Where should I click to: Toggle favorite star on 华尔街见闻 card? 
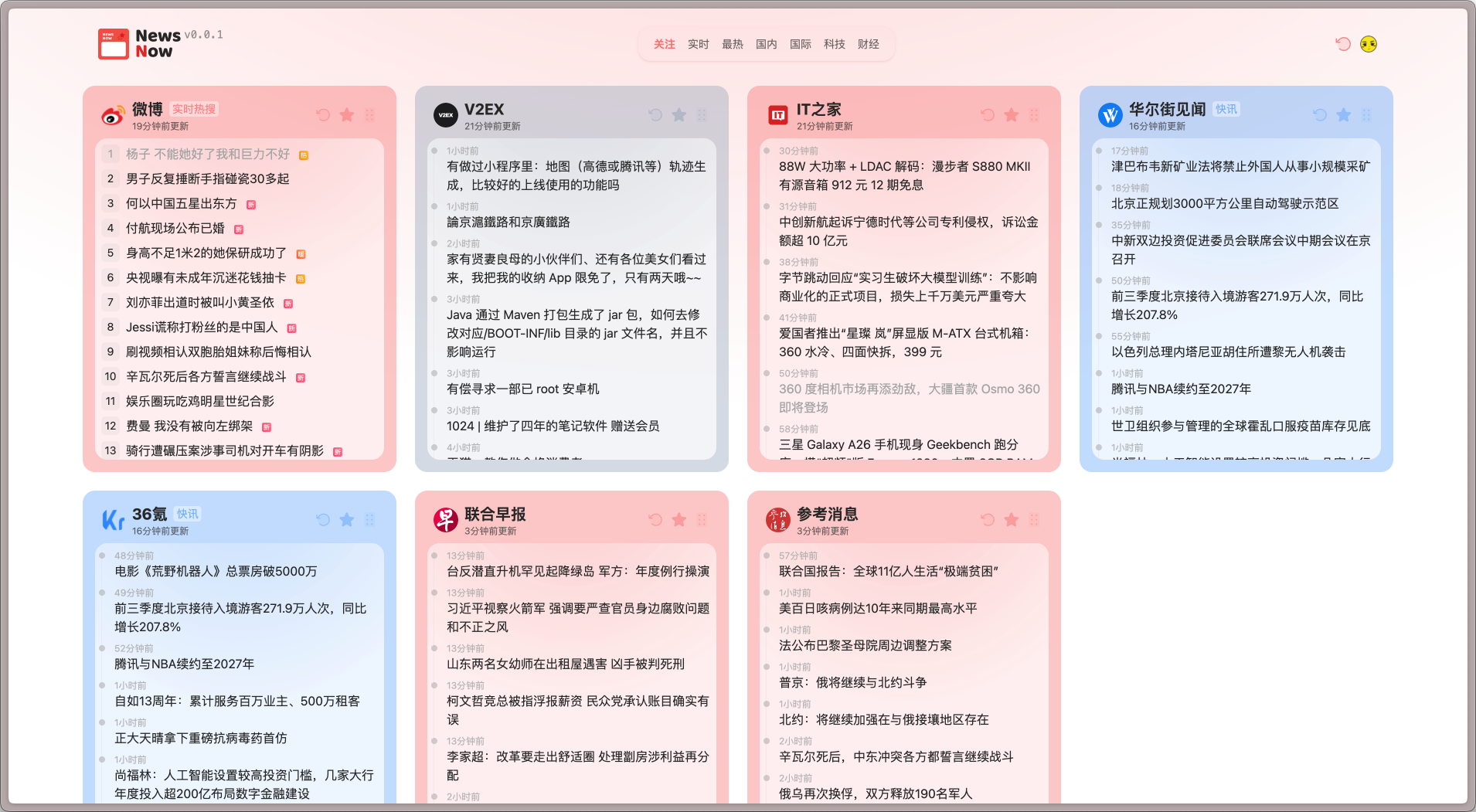1344,115
